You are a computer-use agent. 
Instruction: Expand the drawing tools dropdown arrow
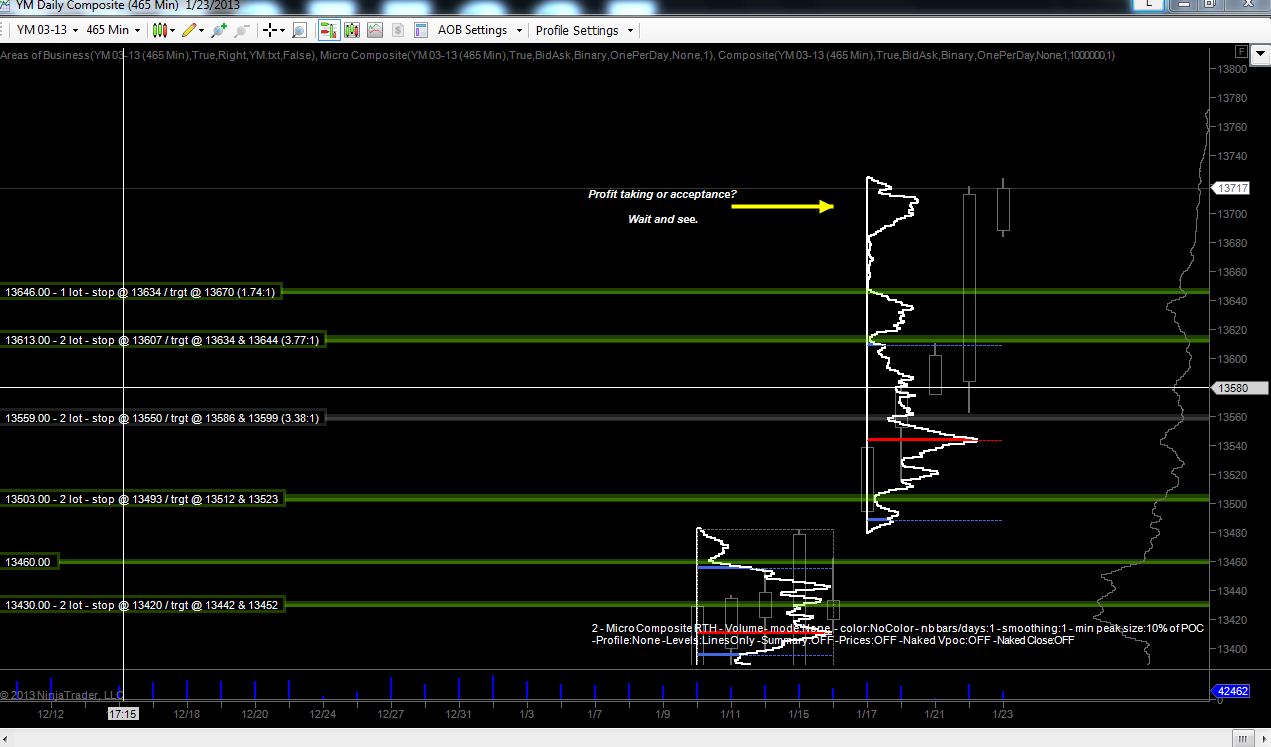pos(203,30)
